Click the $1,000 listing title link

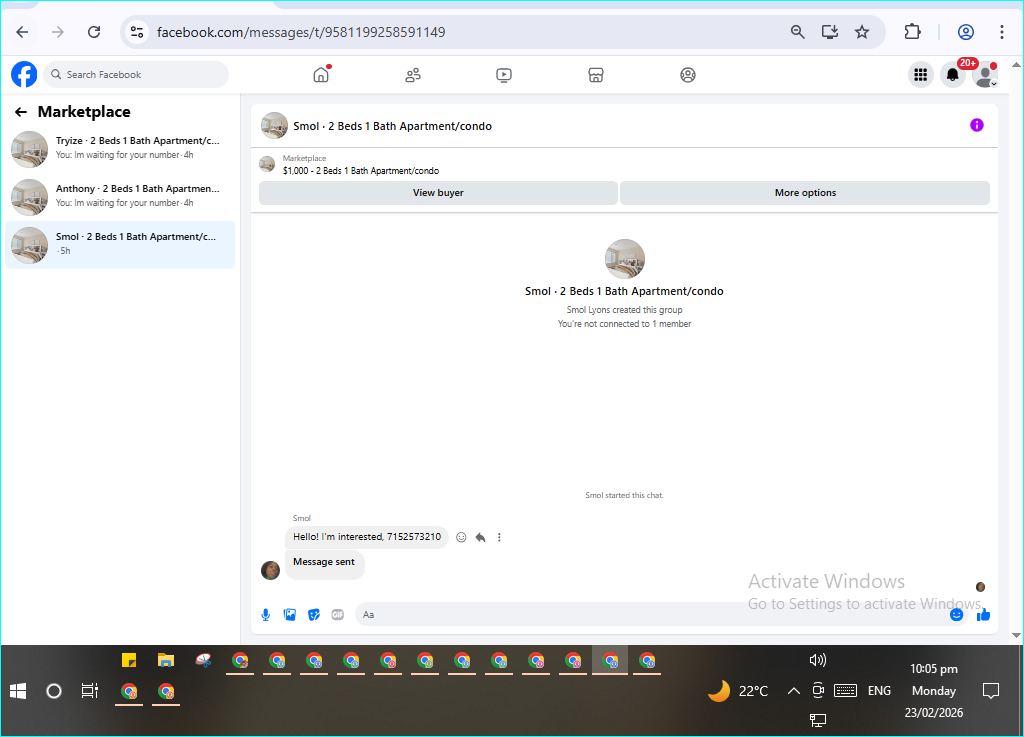coord(360,171)
